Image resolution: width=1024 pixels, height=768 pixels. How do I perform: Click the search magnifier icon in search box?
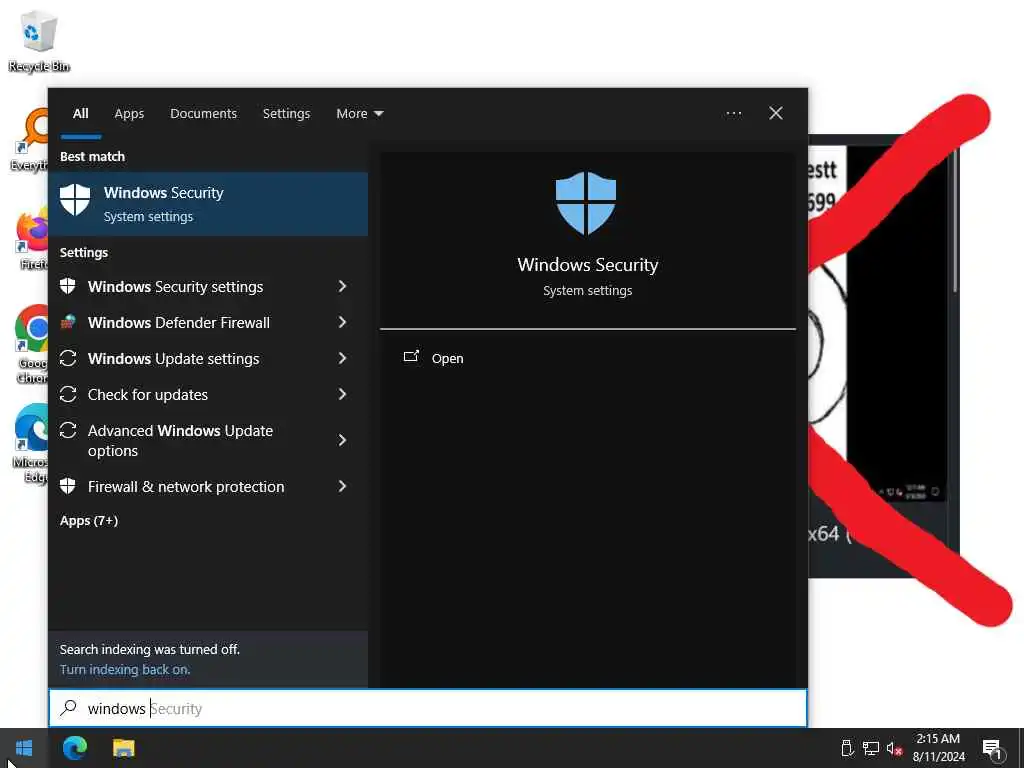[x=69, y=708]
